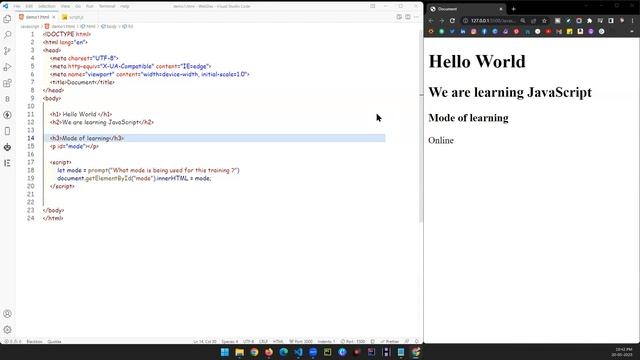Click the h3 breadcrumb segment
Screen dimensions: 640x360
tap(128, 26)
